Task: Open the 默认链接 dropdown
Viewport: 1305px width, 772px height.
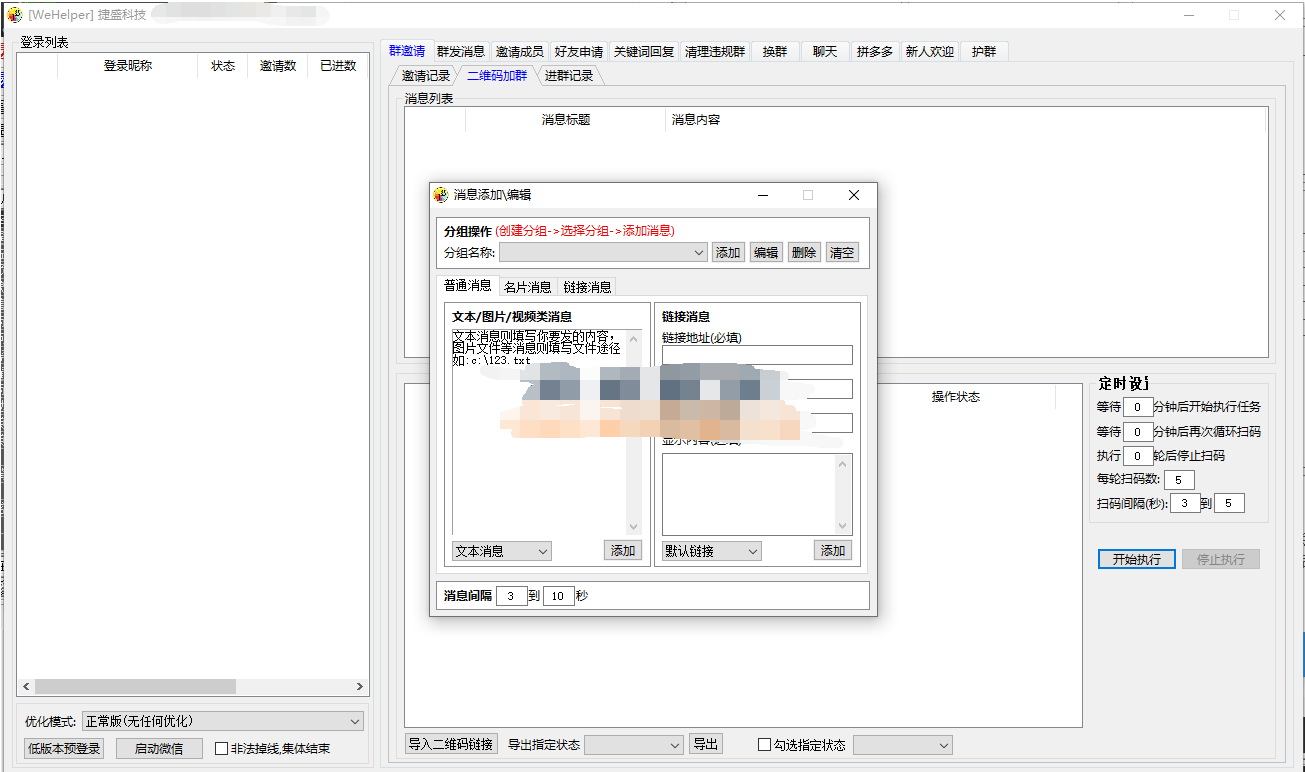Action: click(753, 551)
